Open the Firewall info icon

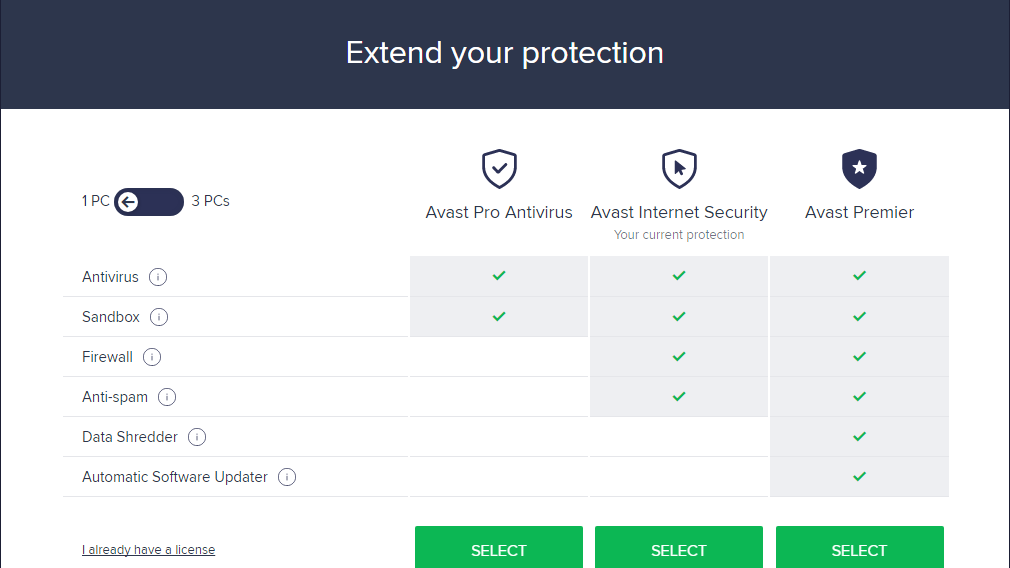pyautogui.click(x=152, y=357)
